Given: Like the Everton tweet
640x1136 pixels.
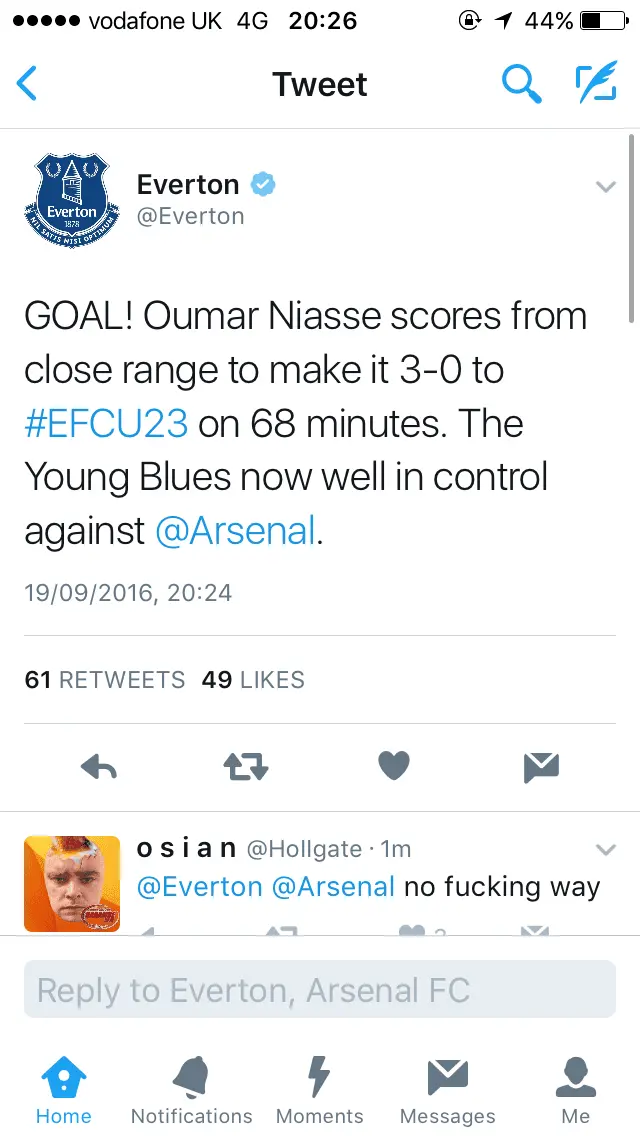Looking at the screenshot, I should tap(394, 767).
